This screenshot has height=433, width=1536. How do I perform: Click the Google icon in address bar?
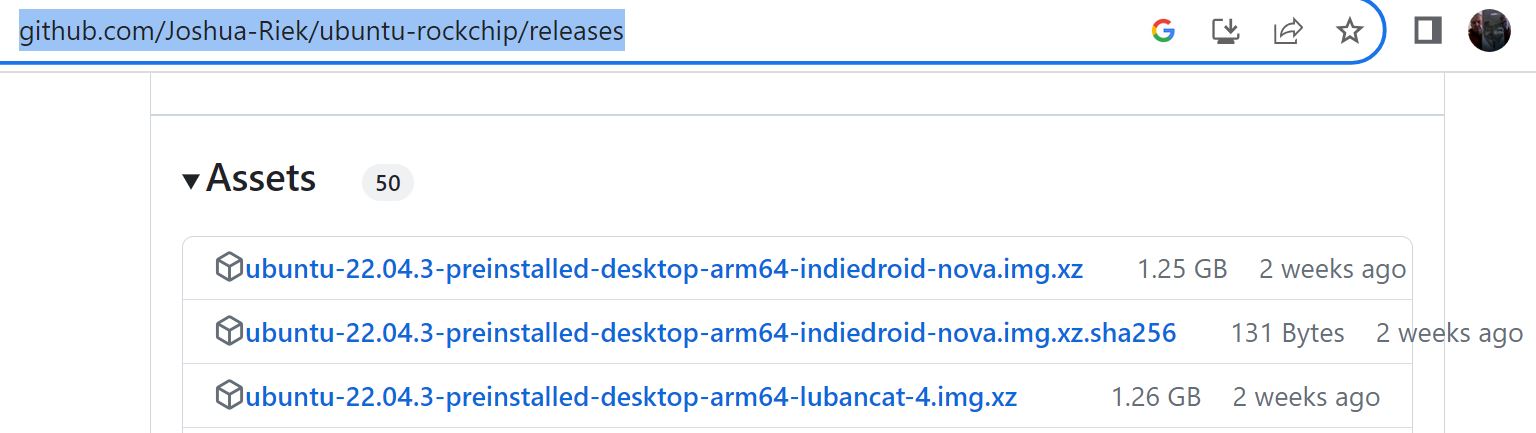pos(1163,32)
